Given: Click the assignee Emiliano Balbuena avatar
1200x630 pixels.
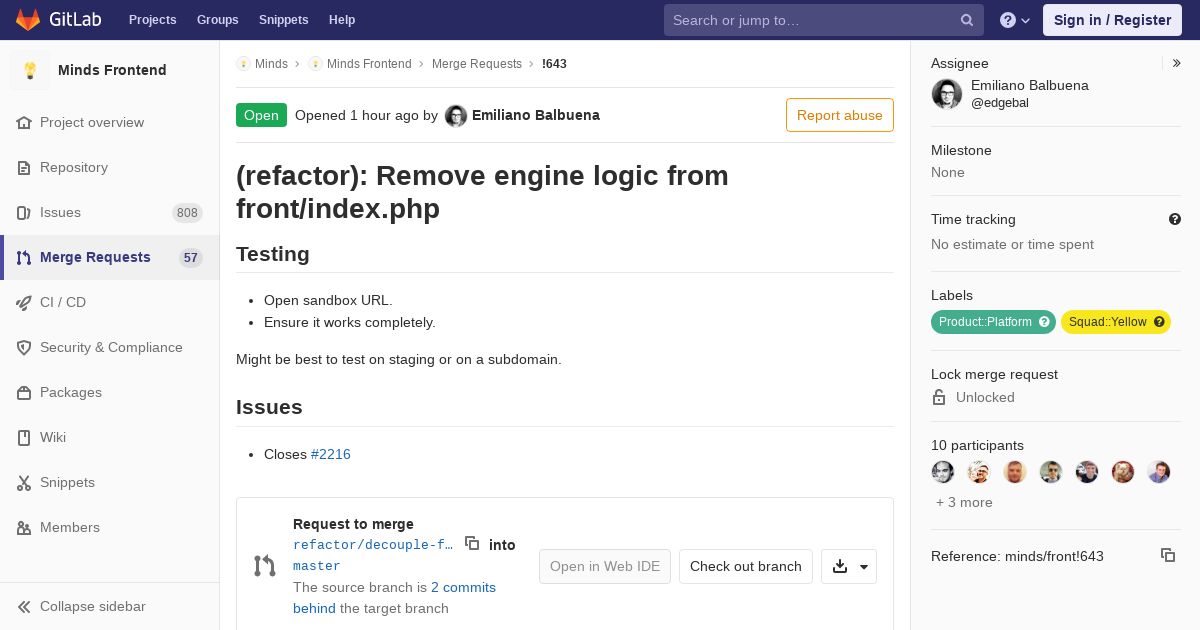Looking at the screenshot, I should [x=947, y=94].
